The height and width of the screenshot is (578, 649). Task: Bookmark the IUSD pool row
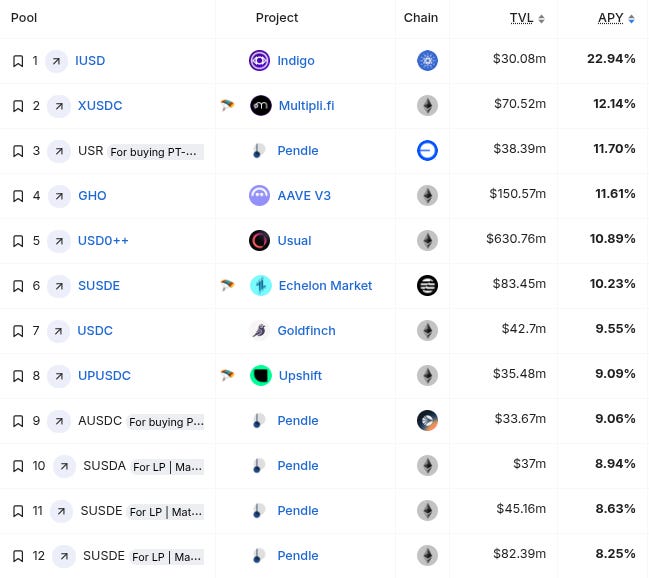coord(18,61)
